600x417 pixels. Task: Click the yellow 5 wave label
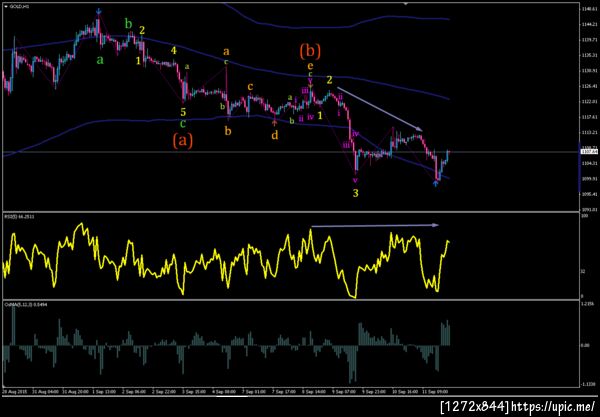(183, 112)
